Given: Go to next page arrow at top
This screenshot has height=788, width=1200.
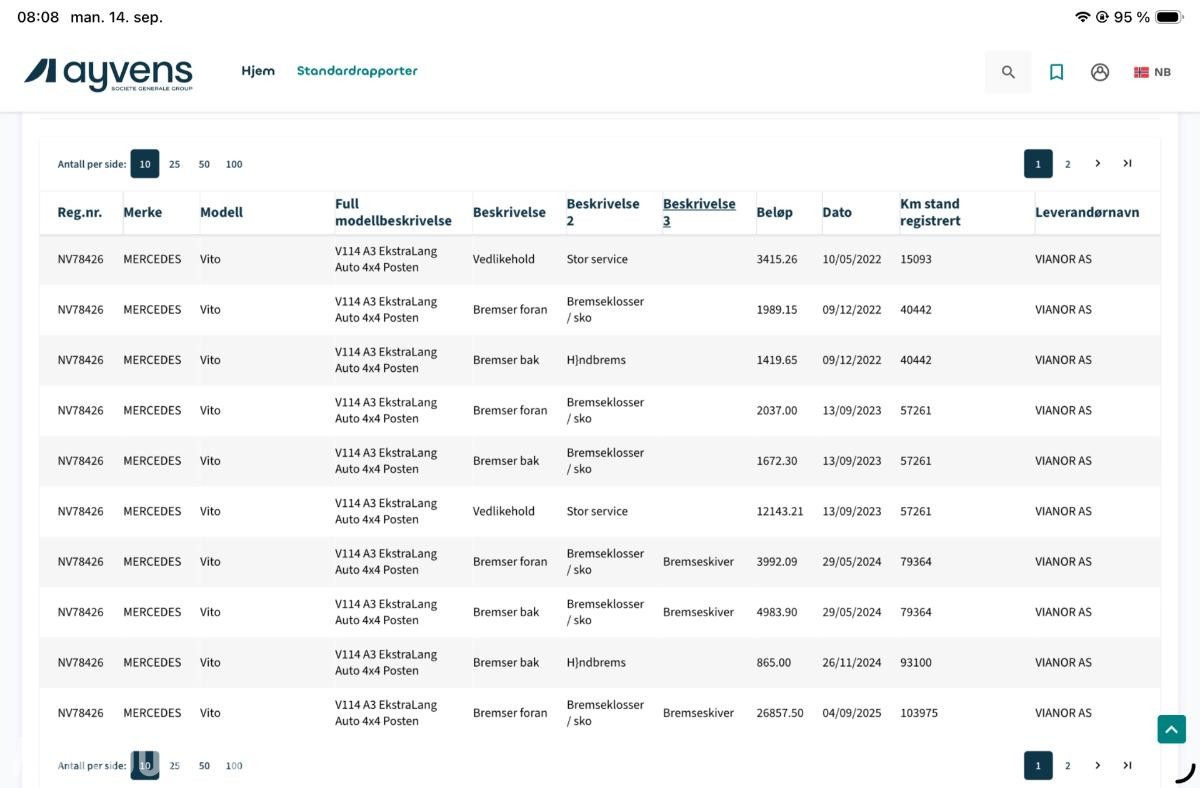Looking at the screenshot, I should point(1097,164).
